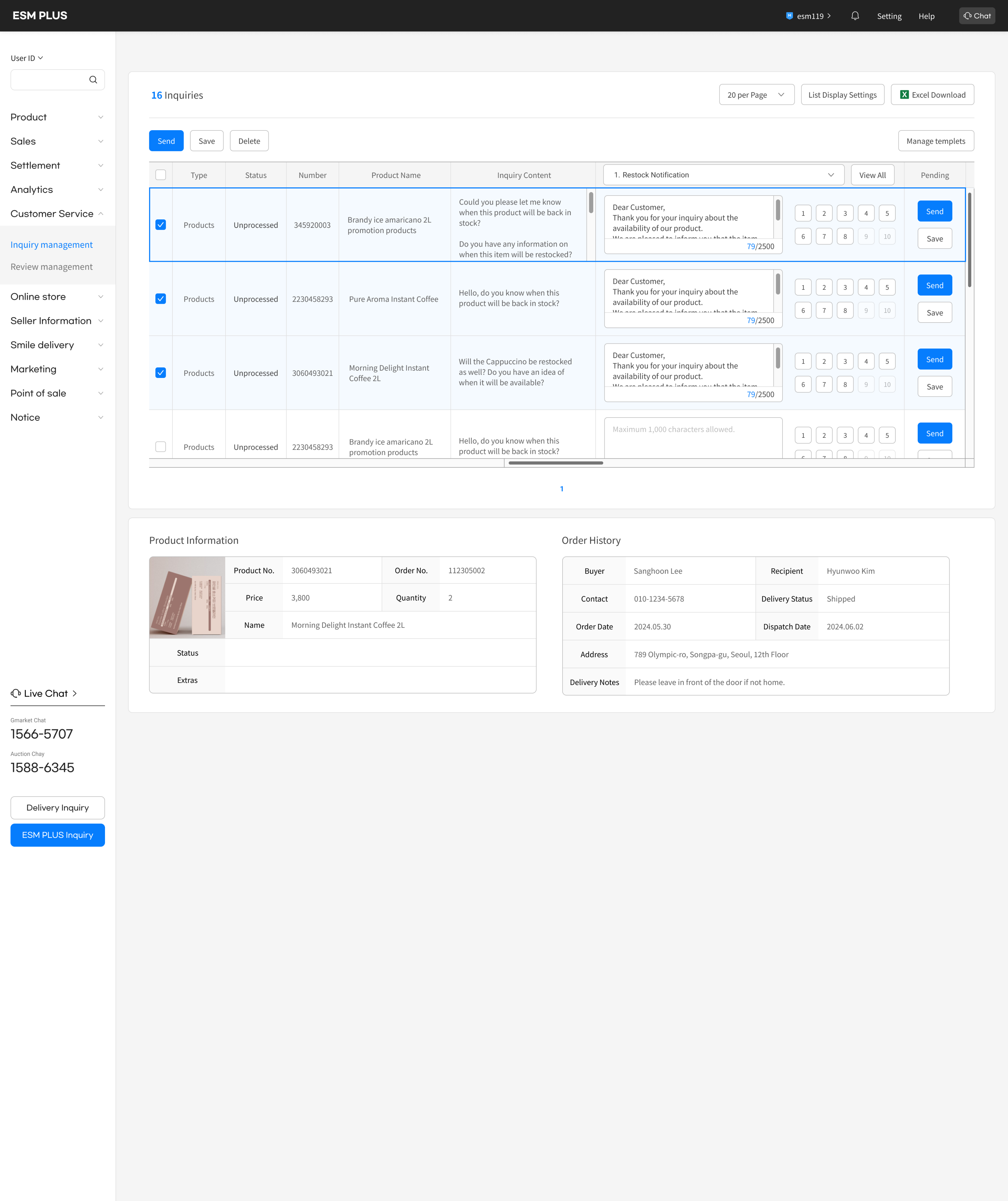Click the notification bell icon
The height and width of the screenshot is (1201, 1008).
coord(855,16)
